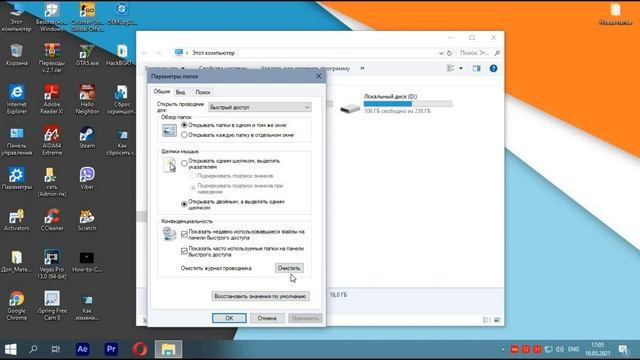This screenshot has height=360, width=640.
Task: Click 'Удалить или изменить программу' in Explorer toolbar
Action: (305, 69)
